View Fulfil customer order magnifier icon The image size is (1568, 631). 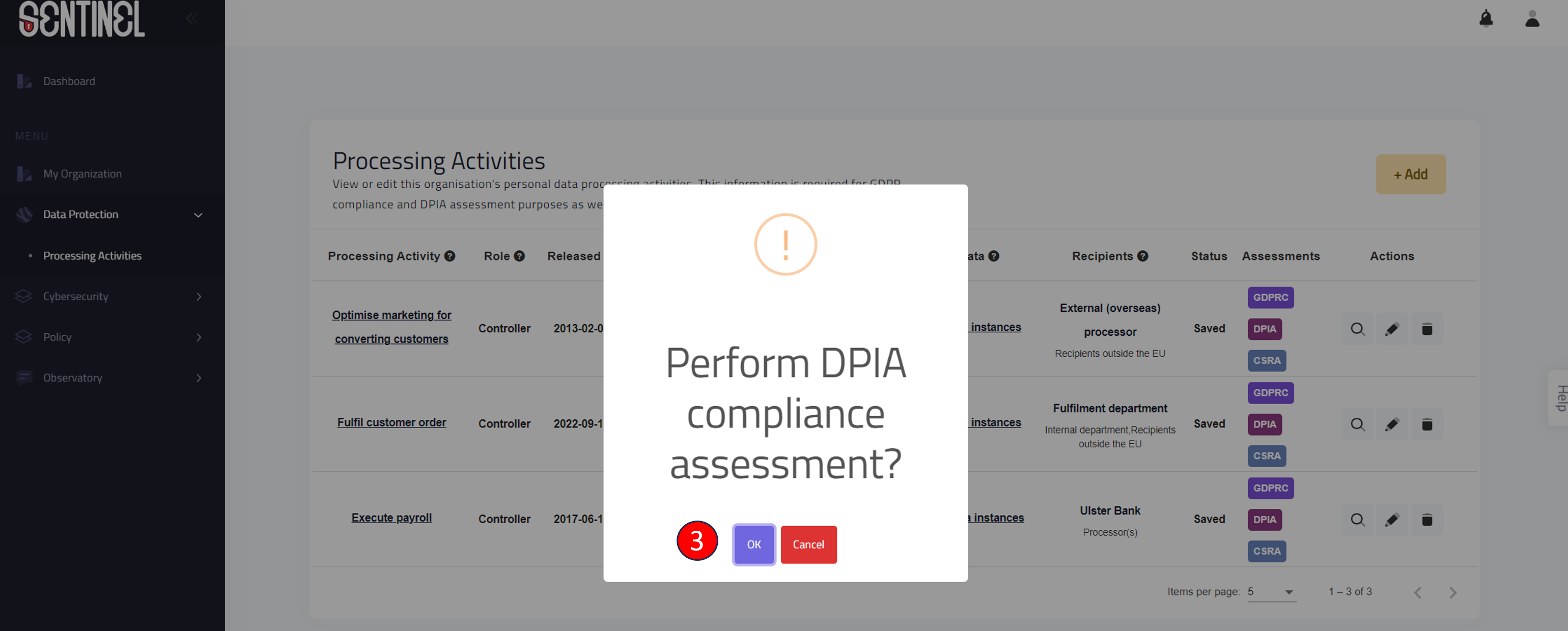[x=1357, y=425]
